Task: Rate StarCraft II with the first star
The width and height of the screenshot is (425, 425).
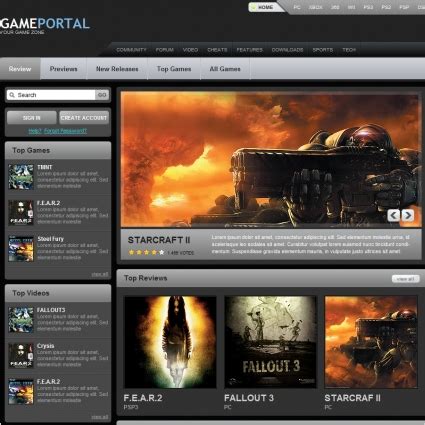Action: pos(131,252)
